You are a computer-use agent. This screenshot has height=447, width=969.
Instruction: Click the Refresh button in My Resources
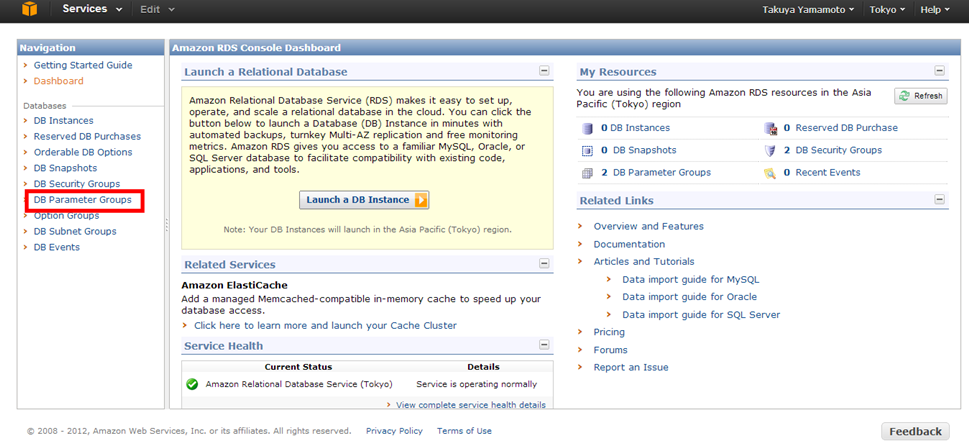click(921, 96)
